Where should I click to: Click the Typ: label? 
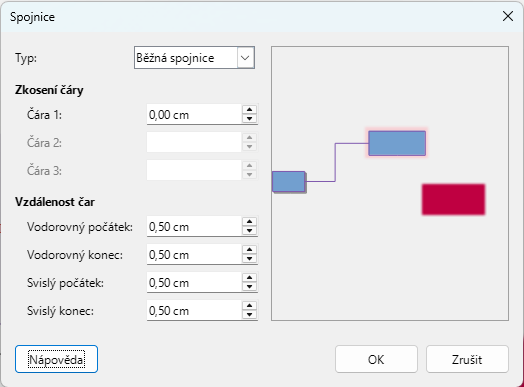[26, 58]
